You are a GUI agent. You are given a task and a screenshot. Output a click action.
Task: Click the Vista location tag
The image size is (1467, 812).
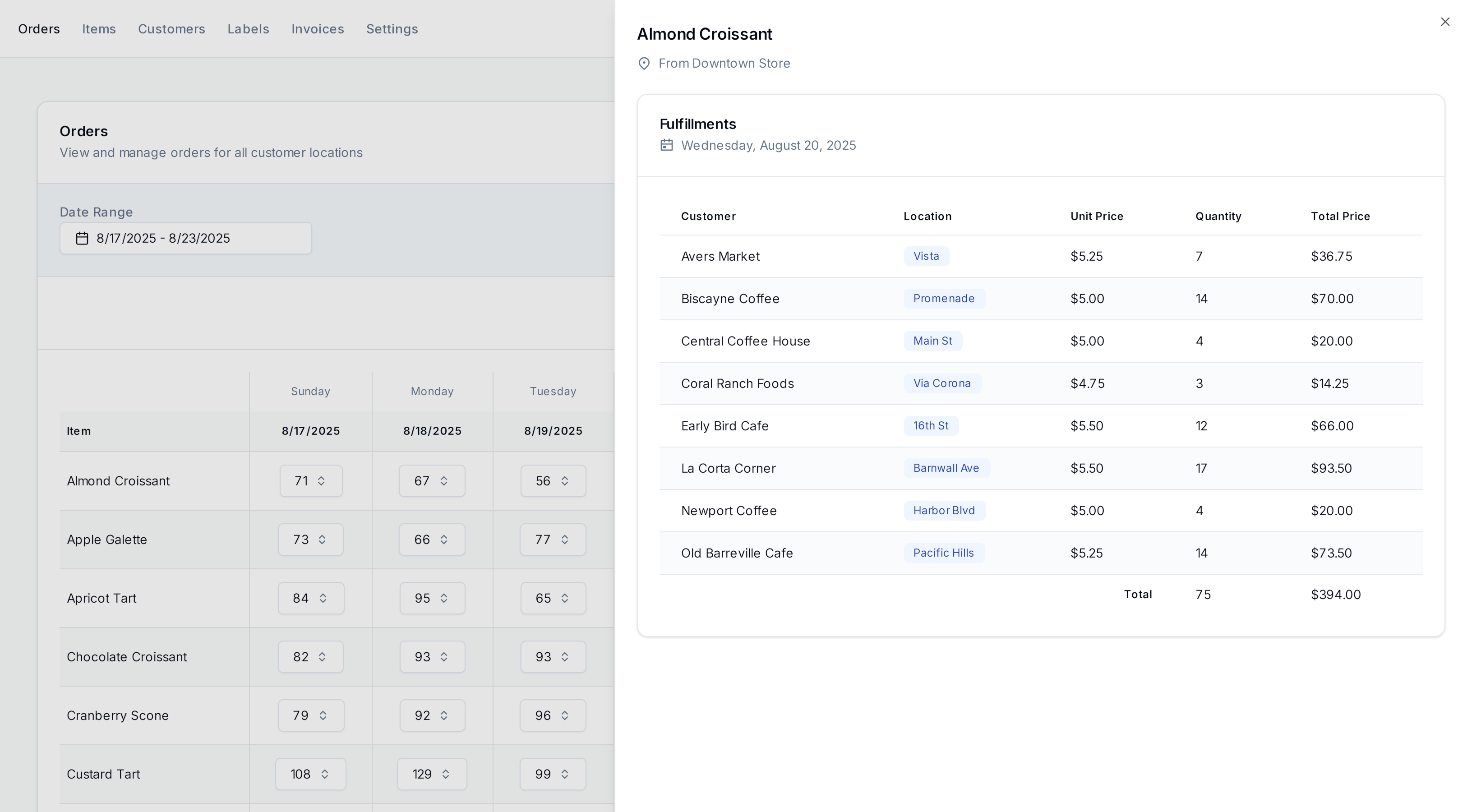927,256
